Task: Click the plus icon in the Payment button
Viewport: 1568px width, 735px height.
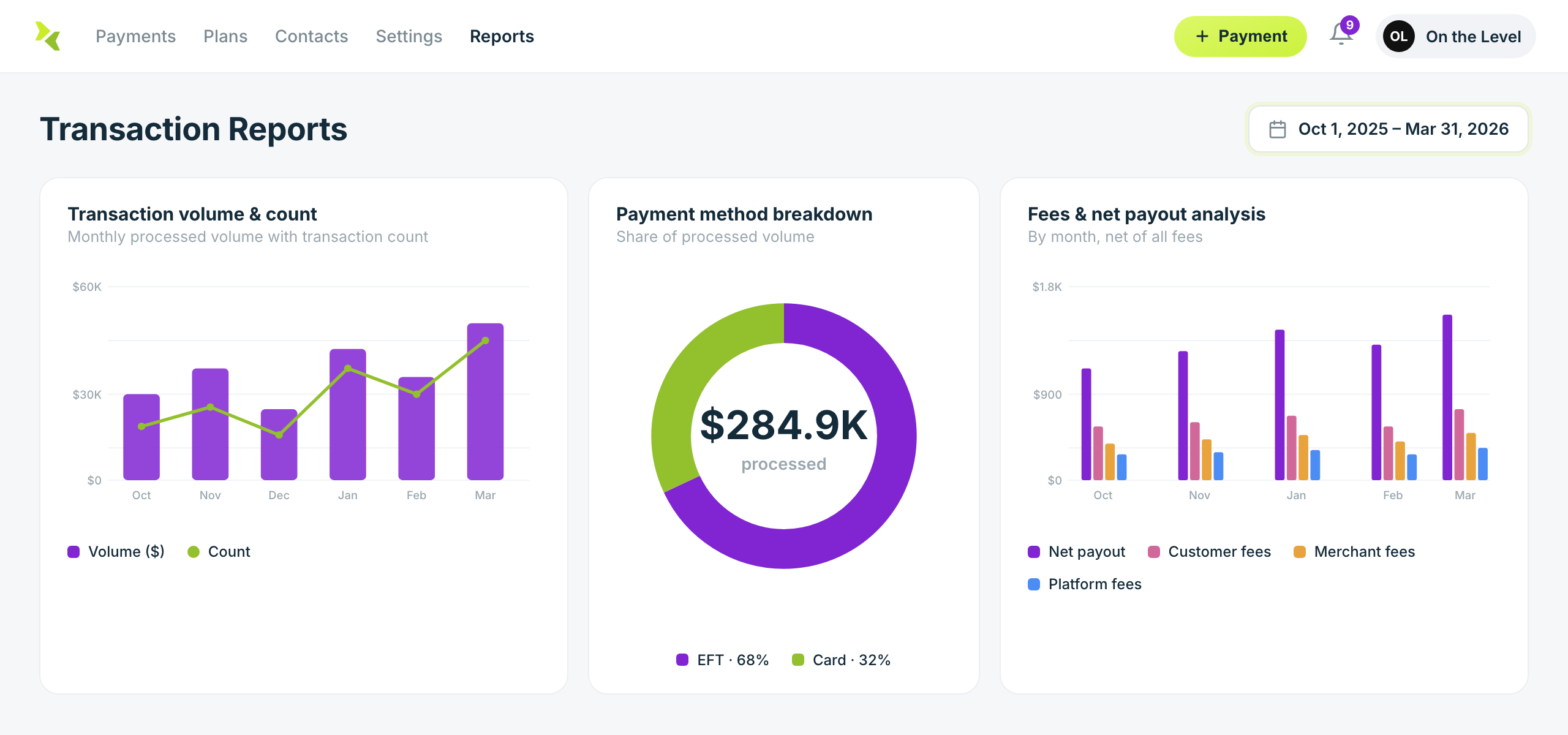Action: coord(1202,37)
